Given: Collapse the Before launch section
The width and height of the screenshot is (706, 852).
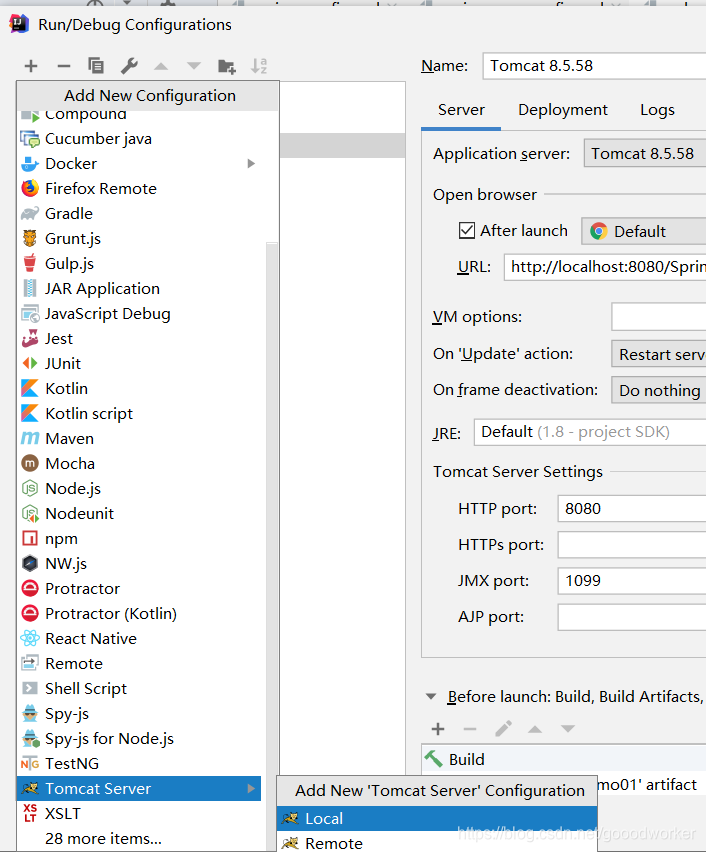Looking at the screenshot, I should [431, 697].
